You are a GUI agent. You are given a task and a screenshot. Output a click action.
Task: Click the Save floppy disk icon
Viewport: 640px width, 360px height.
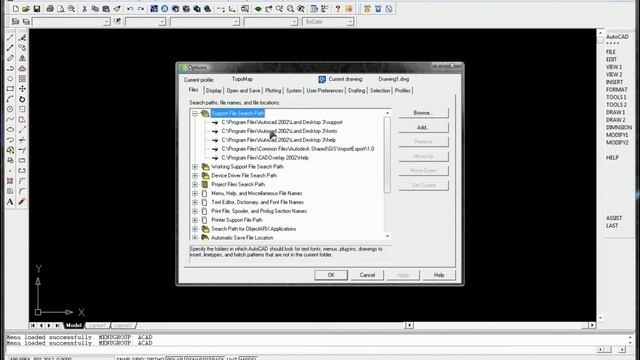tap(36, 9)
